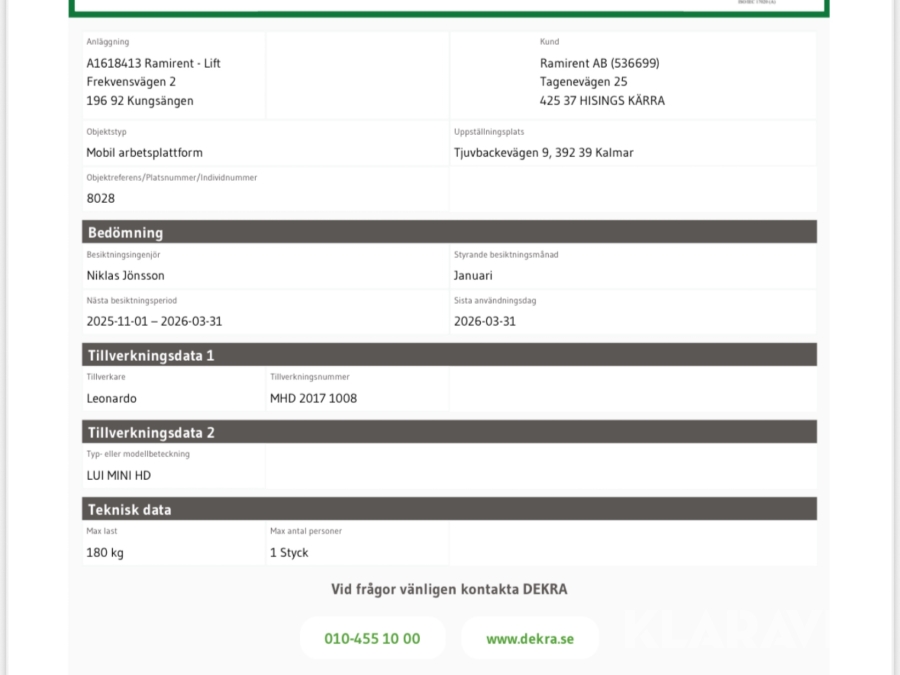This screenshot has width=900, height=675.
Task: Select inspector name Niklas Jönsson
Action: pos(125,275)
